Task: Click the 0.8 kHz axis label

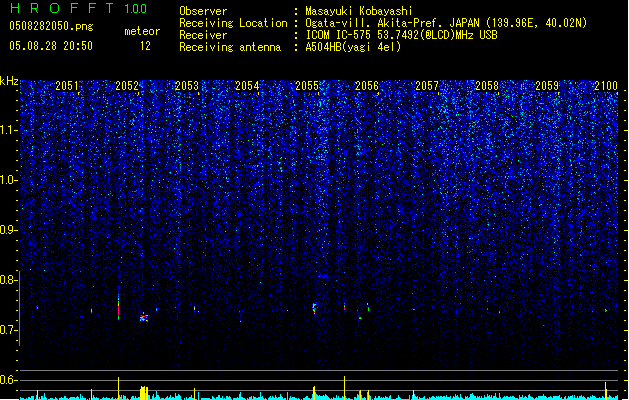Action: click(x=8, y=280)
